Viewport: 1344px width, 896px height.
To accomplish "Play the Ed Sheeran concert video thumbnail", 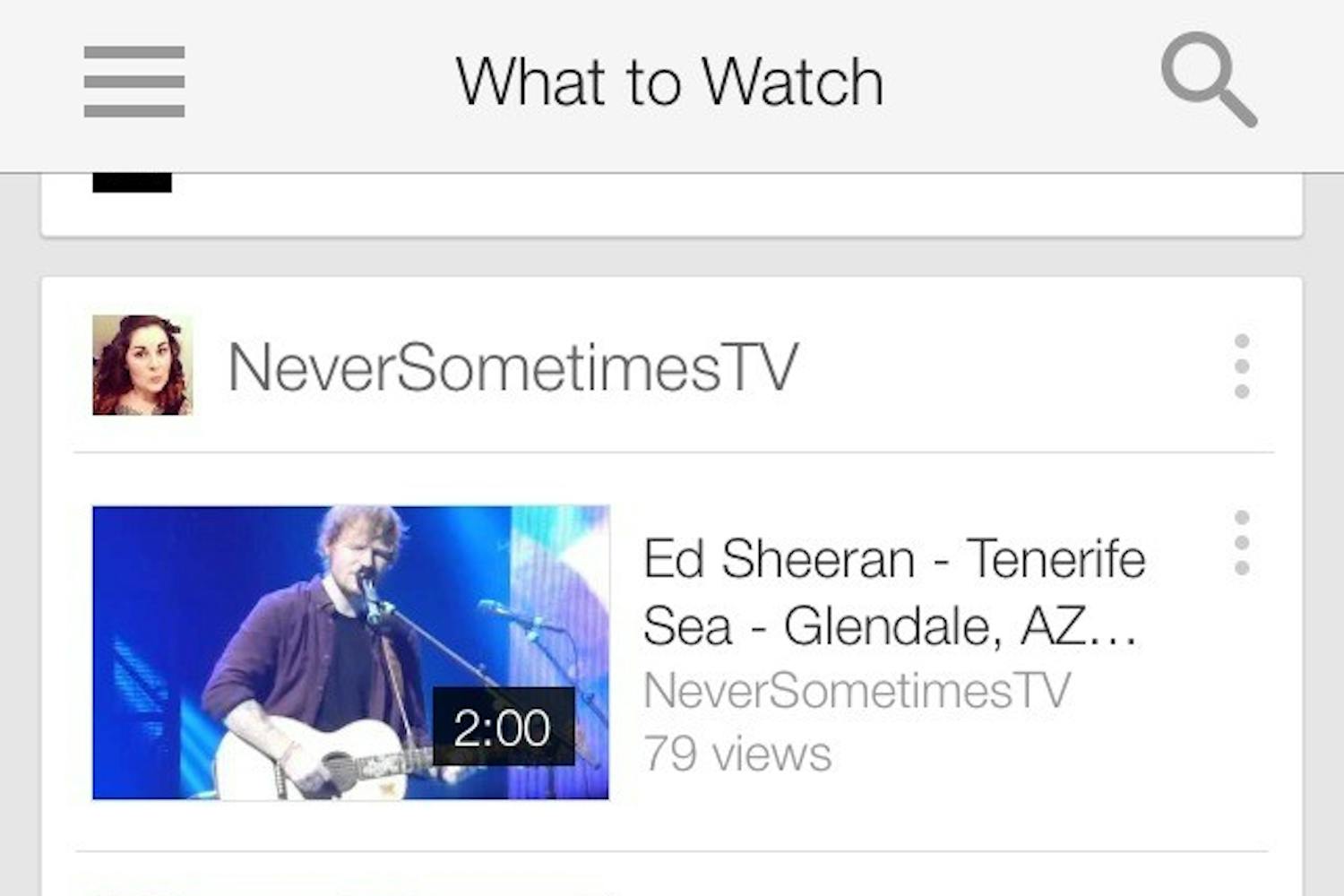I will (350, 652).
